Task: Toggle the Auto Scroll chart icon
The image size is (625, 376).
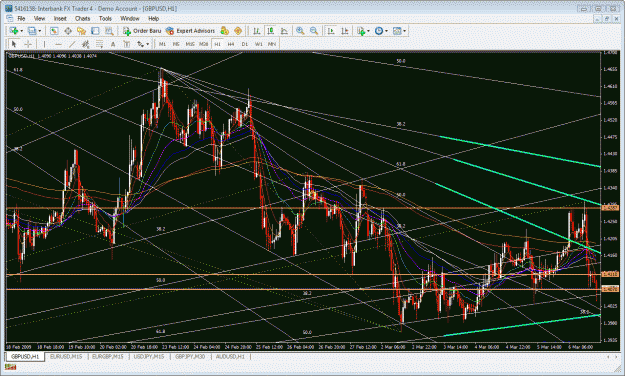Action: [331, 31]
